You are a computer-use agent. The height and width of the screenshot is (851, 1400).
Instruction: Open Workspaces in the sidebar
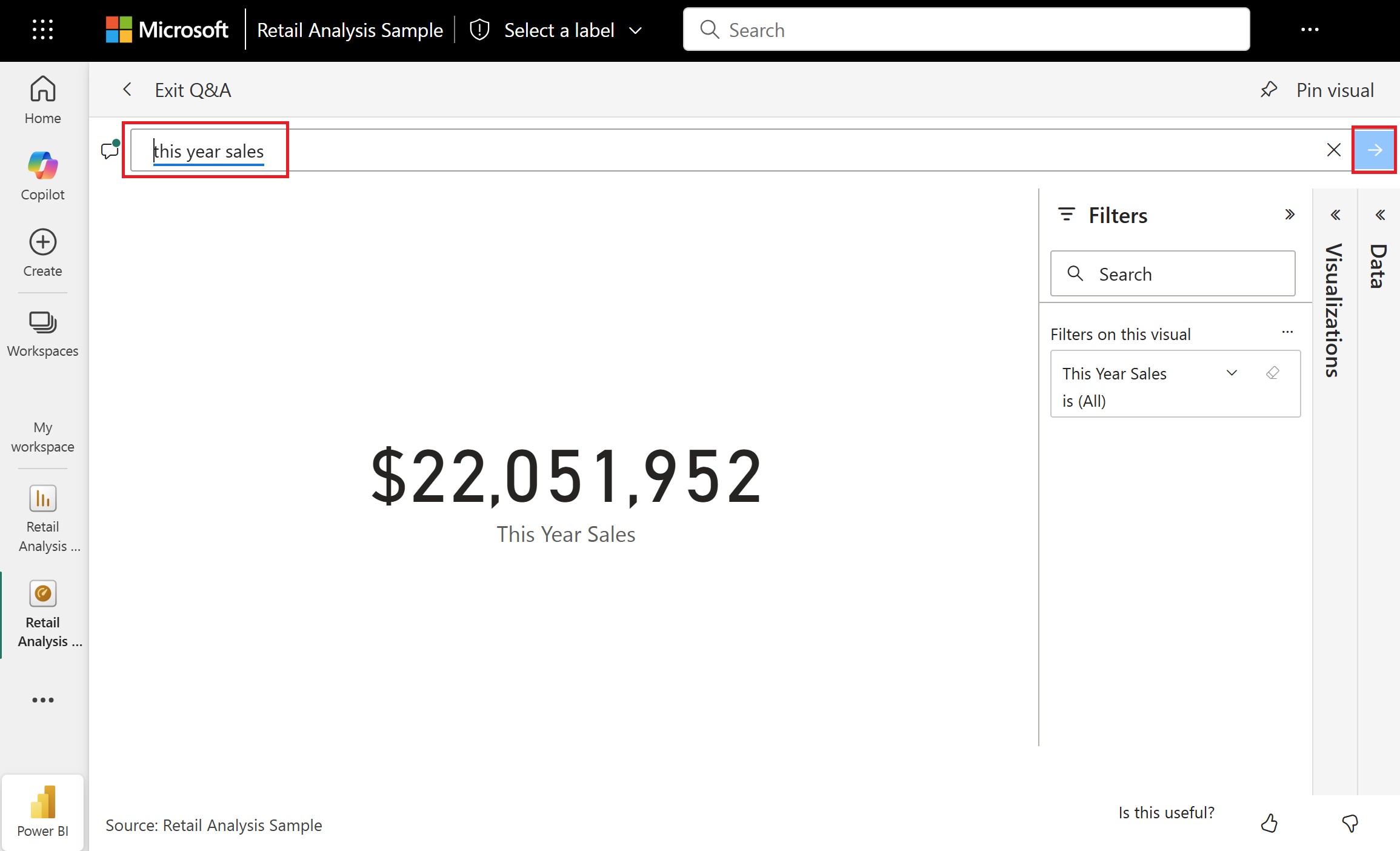42,333
